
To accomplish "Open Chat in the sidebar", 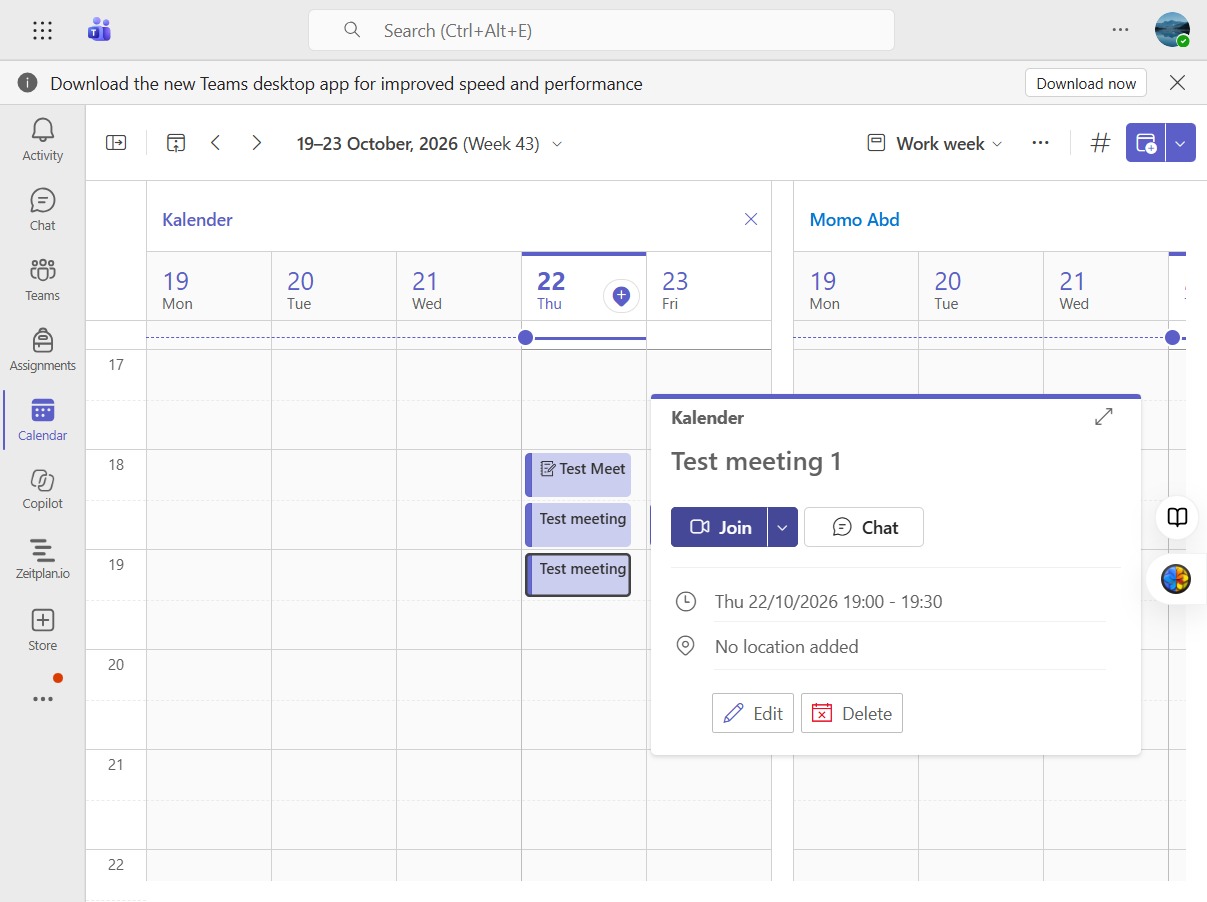I will pos(42,209).
